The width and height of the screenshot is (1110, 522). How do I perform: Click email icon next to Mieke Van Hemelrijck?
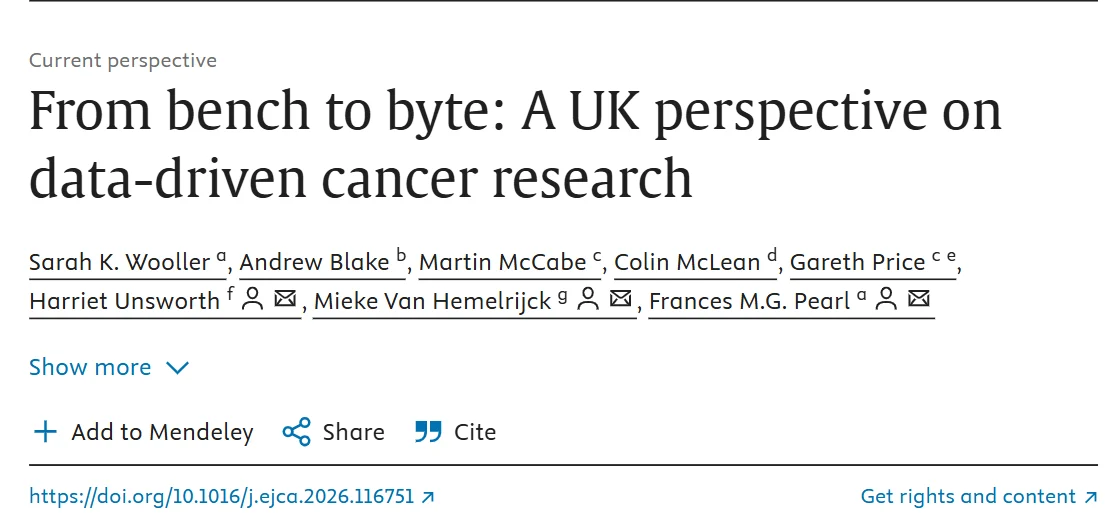pos(621,299)
